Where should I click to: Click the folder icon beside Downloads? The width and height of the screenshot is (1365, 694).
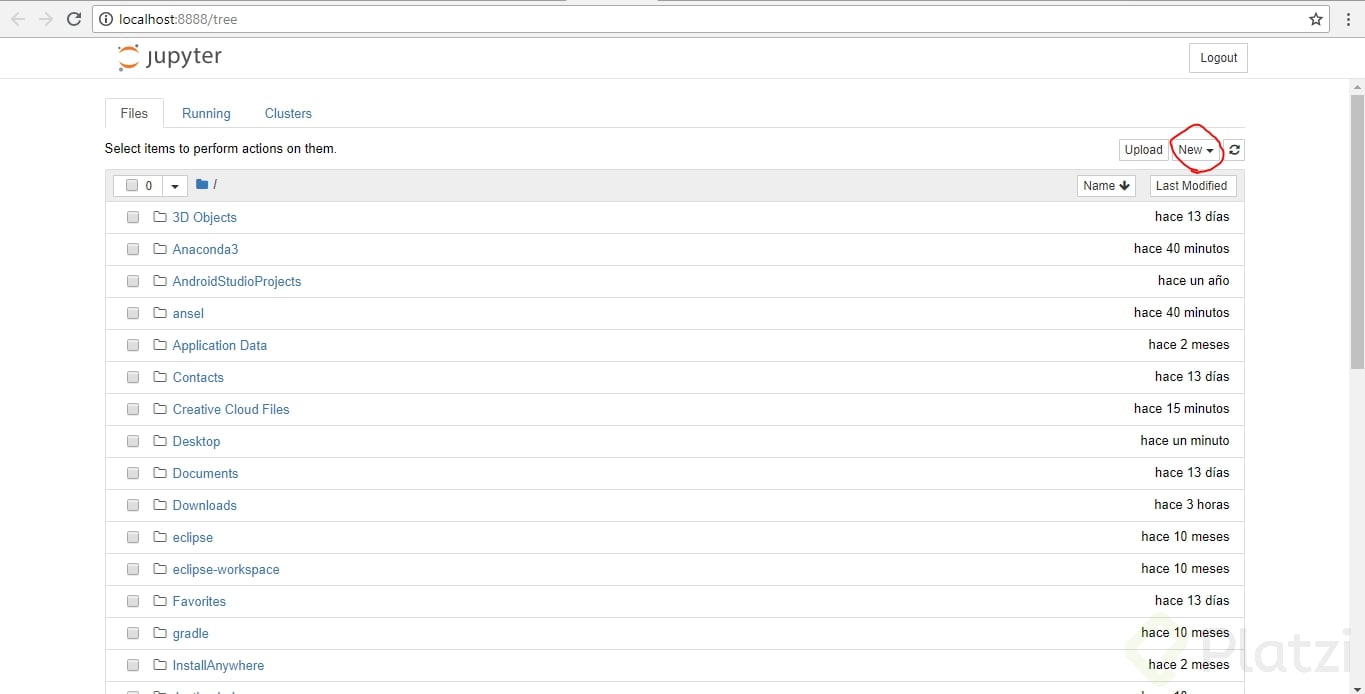(x=160, y=505)
